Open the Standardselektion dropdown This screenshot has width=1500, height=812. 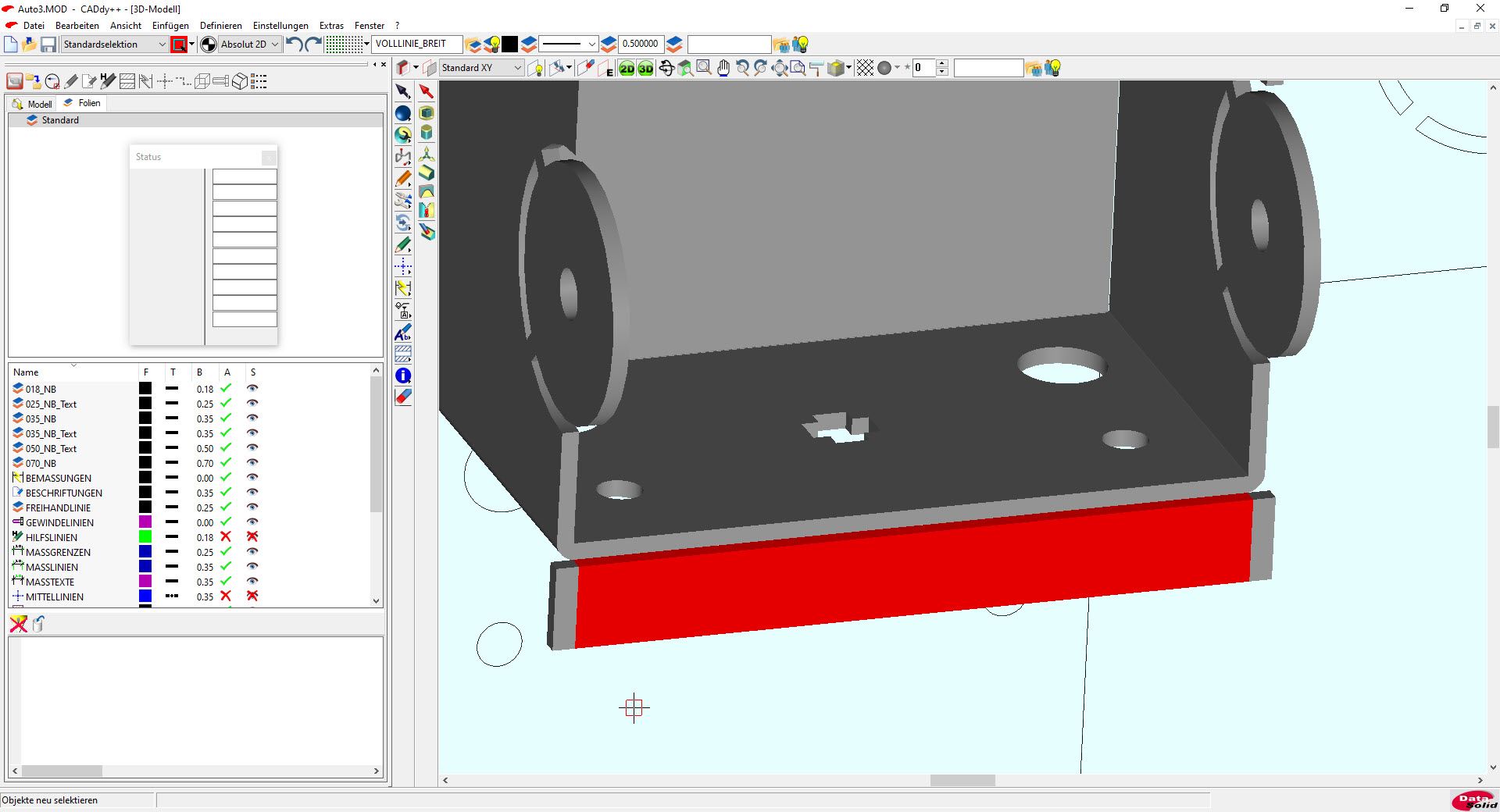(162, 45)
